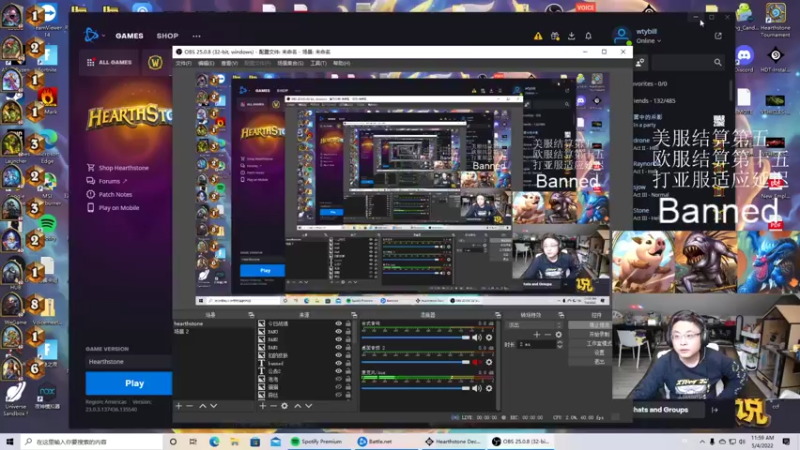Move the scene down in OBS
The height and width of the screenshot is (450, 800).
tap(214, 406)
